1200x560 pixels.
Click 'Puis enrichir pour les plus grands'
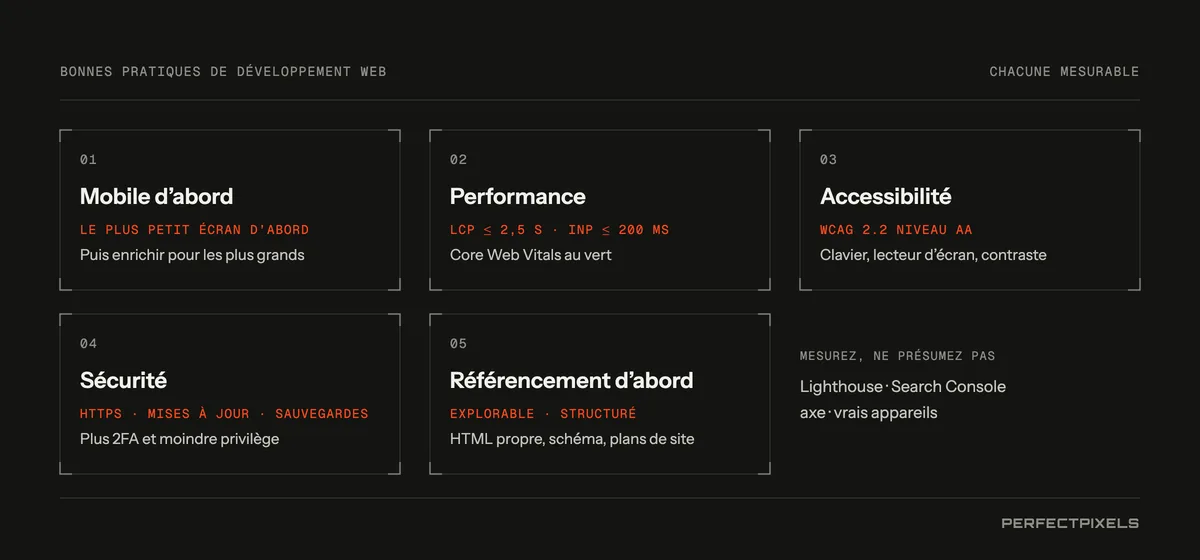pos(192,255)
